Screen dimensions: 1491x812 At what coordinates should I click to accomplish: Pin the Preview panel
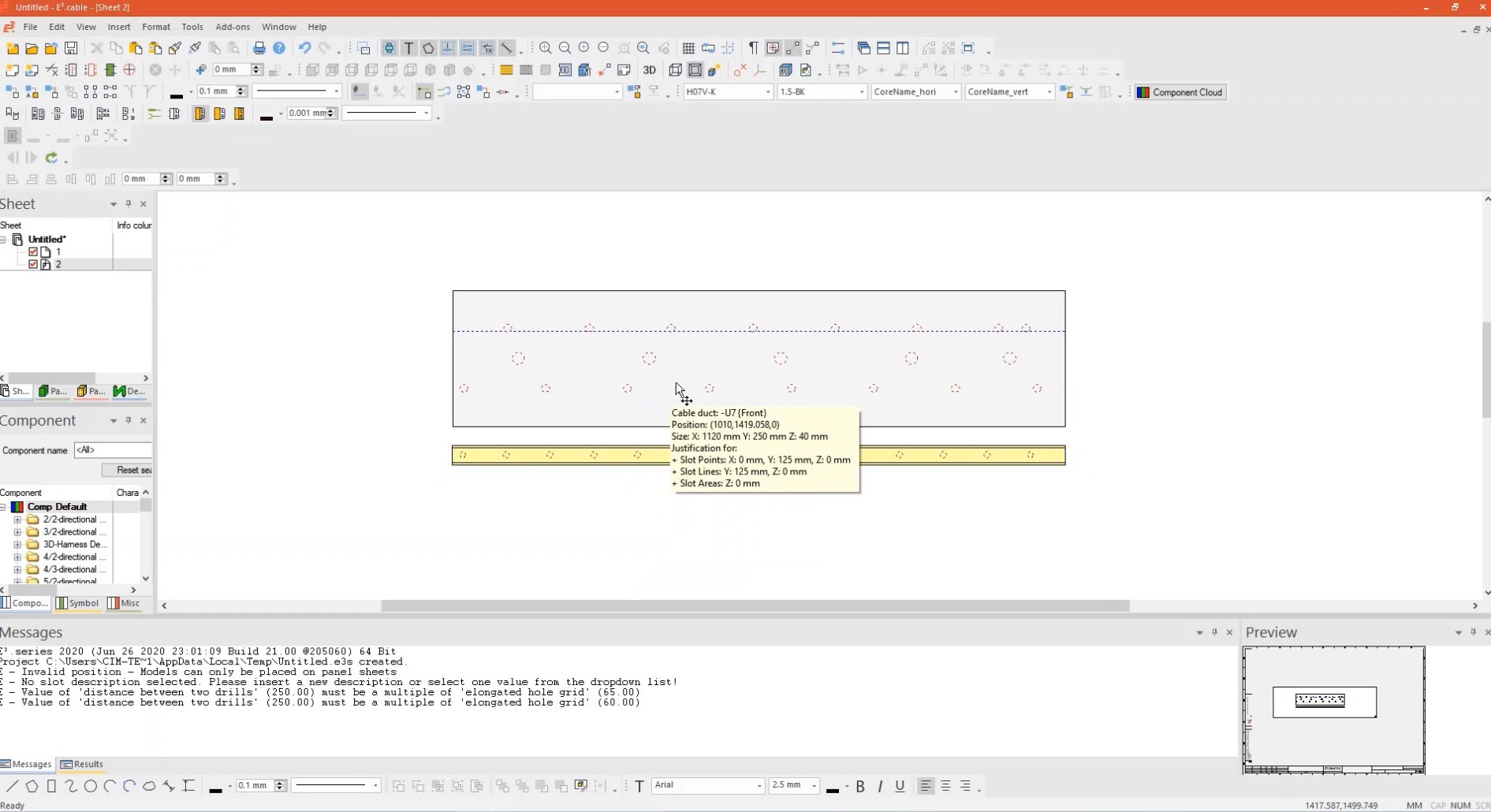pyautogui.click(x=1473, y=632)
